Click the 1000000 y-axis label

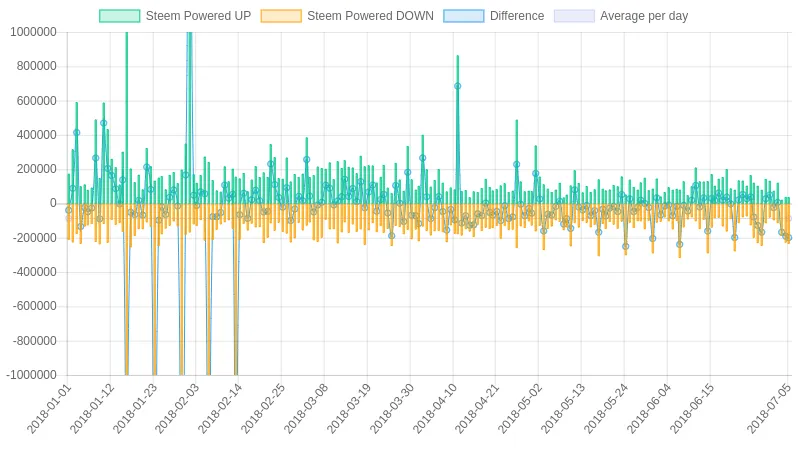33,32
